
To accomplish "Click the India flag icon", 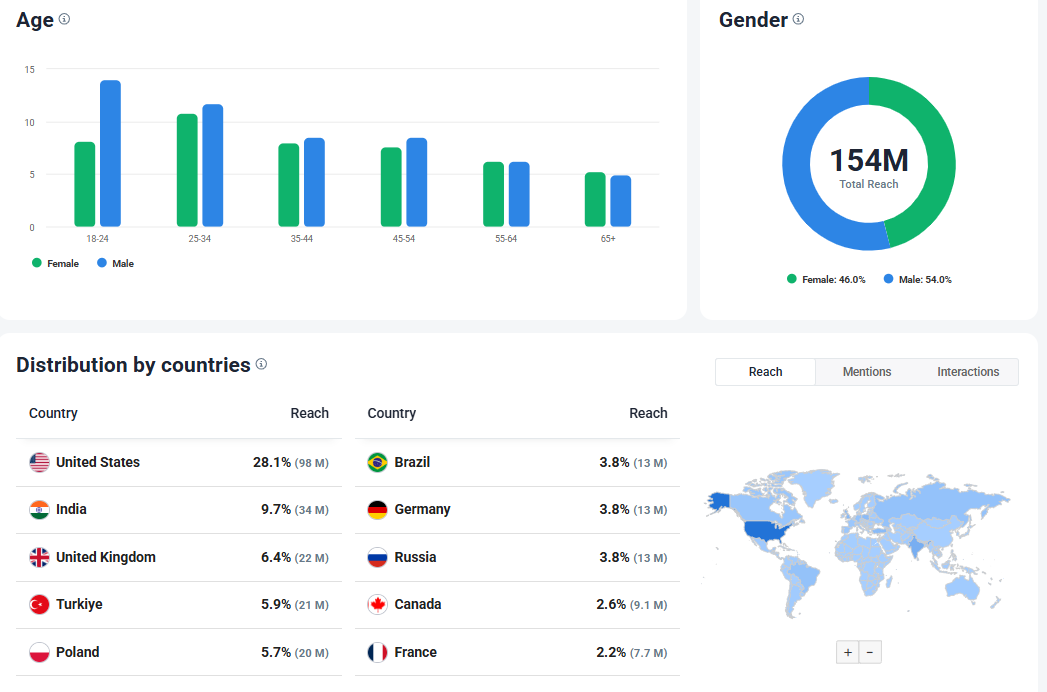I will tap(38, 510).
